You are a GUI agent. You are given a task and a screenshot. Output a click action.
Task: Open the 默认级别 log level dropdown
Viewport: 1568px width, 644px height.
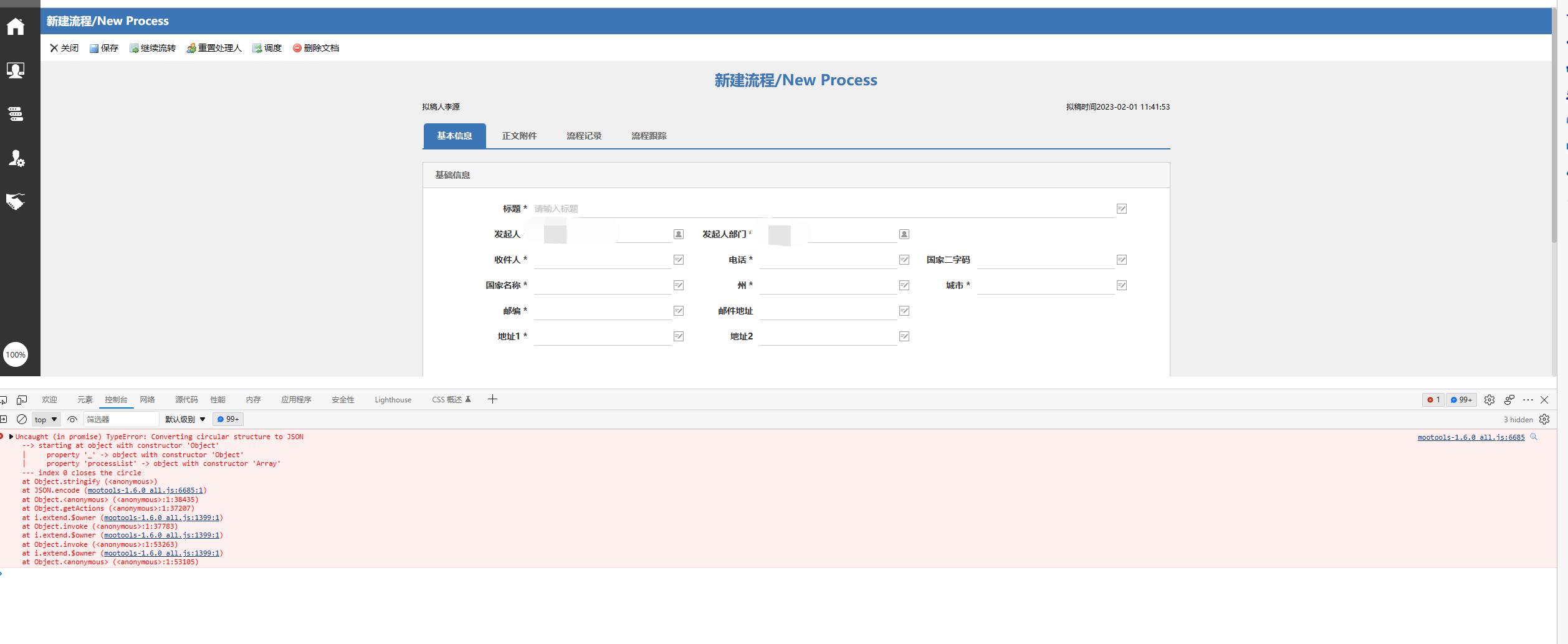point(185,420)
